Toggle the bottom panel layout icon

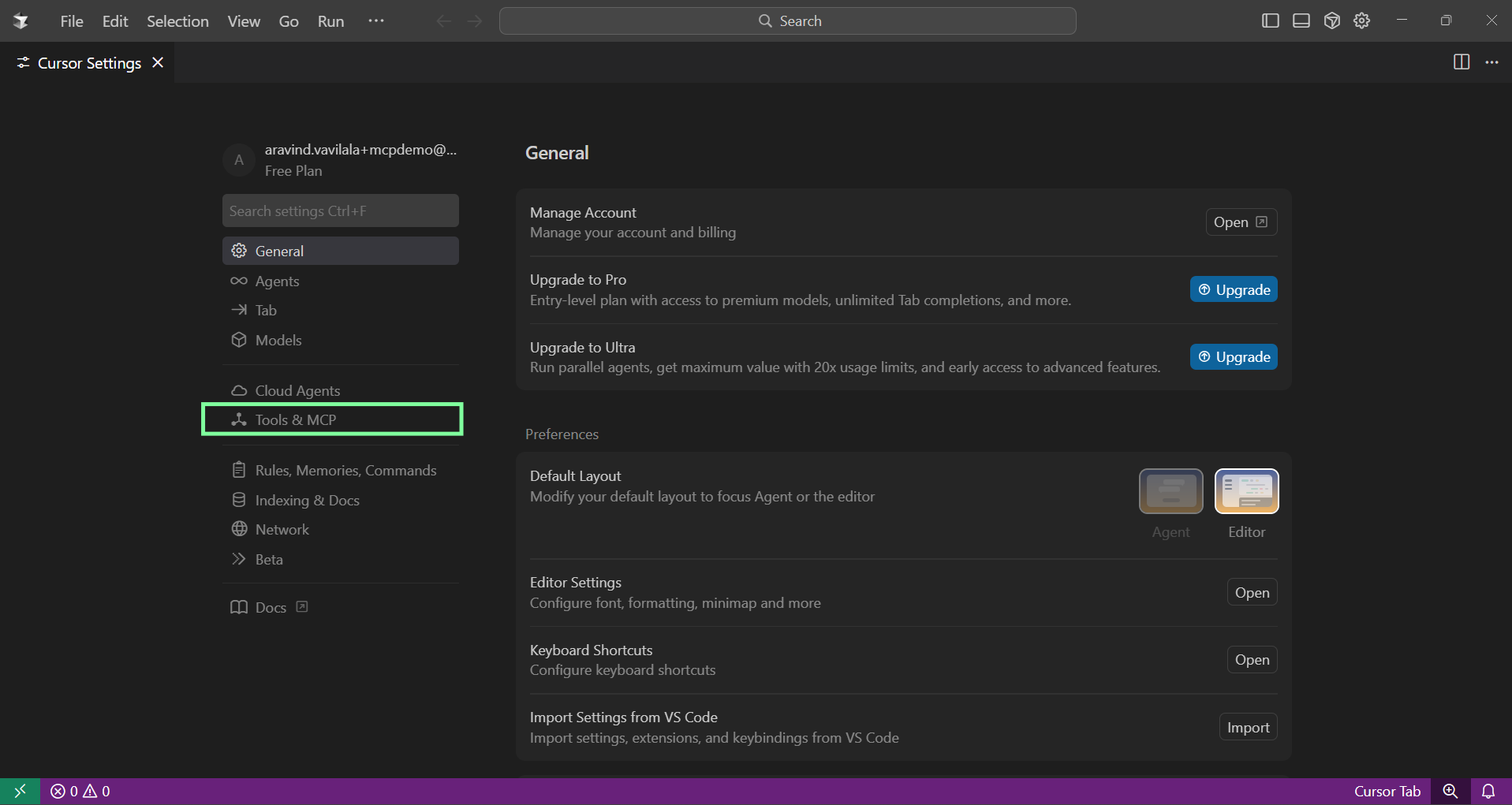1301,21
